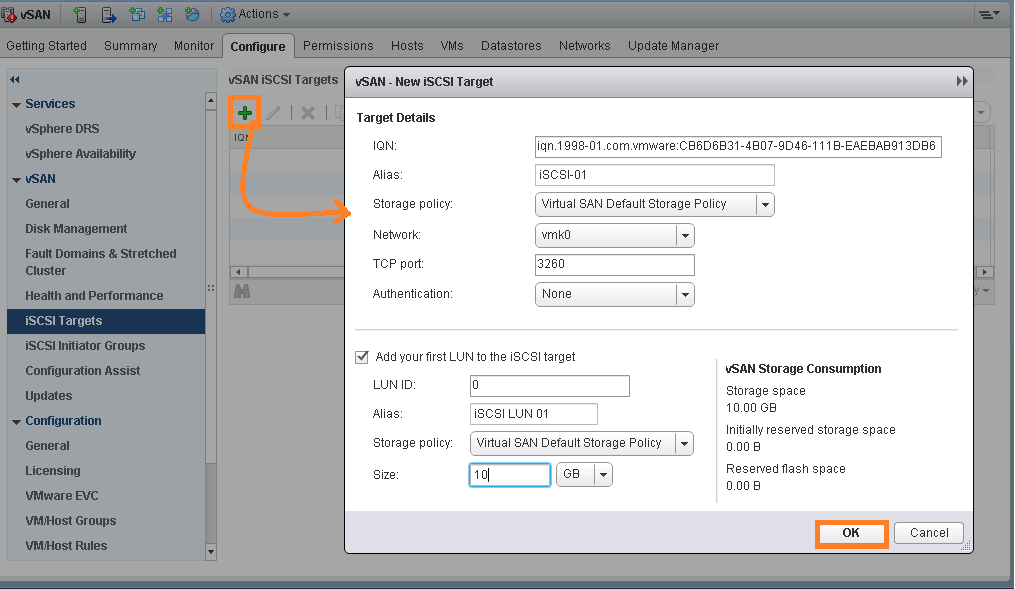Click the resource pool pie chart icon

coord(193,14)
